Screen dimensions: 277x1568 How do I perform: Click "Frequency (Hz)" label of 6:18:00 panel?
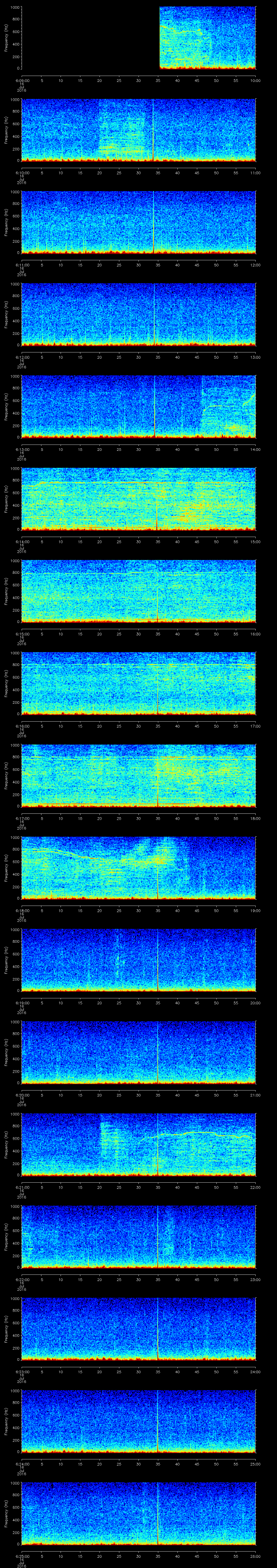[x=6, y=868]
